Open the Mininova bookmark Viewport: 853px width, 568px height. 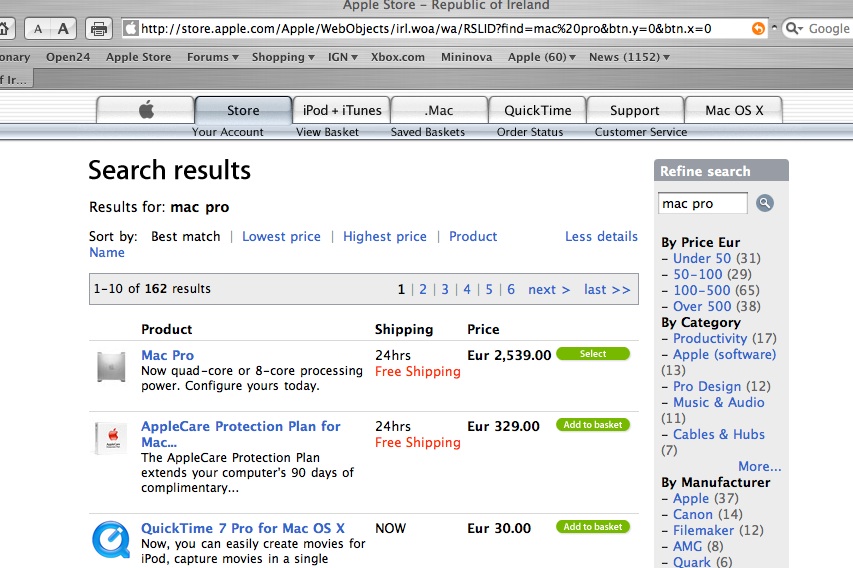467,57
